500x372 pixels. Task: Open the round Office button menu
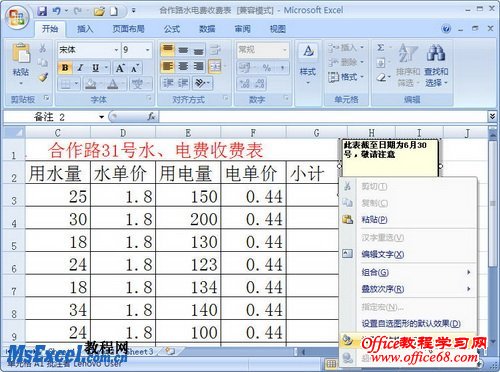click(17, 17)
